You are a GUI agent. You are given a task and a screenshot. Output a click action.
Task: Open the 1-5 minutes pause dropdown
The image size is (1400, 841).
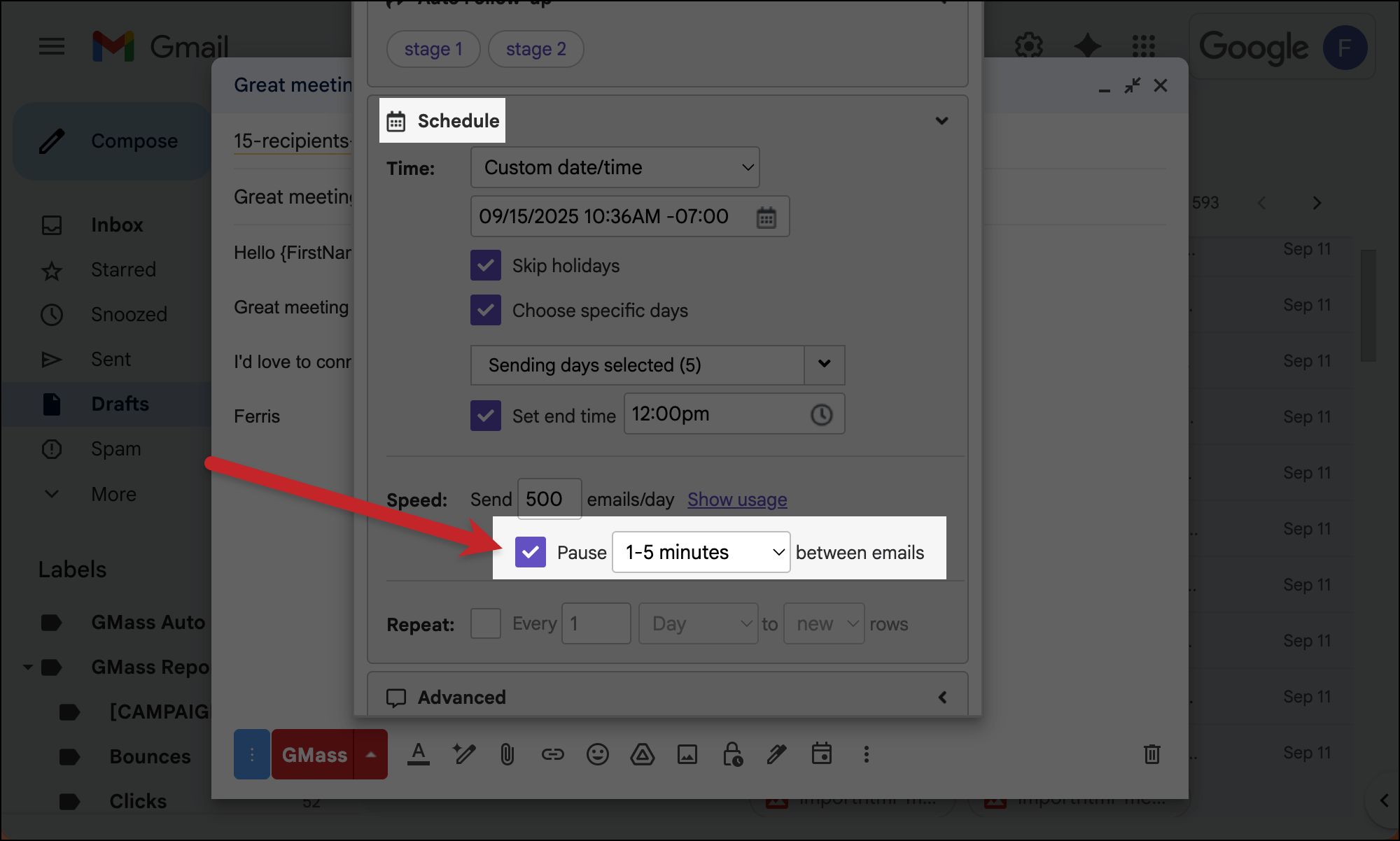701,552
